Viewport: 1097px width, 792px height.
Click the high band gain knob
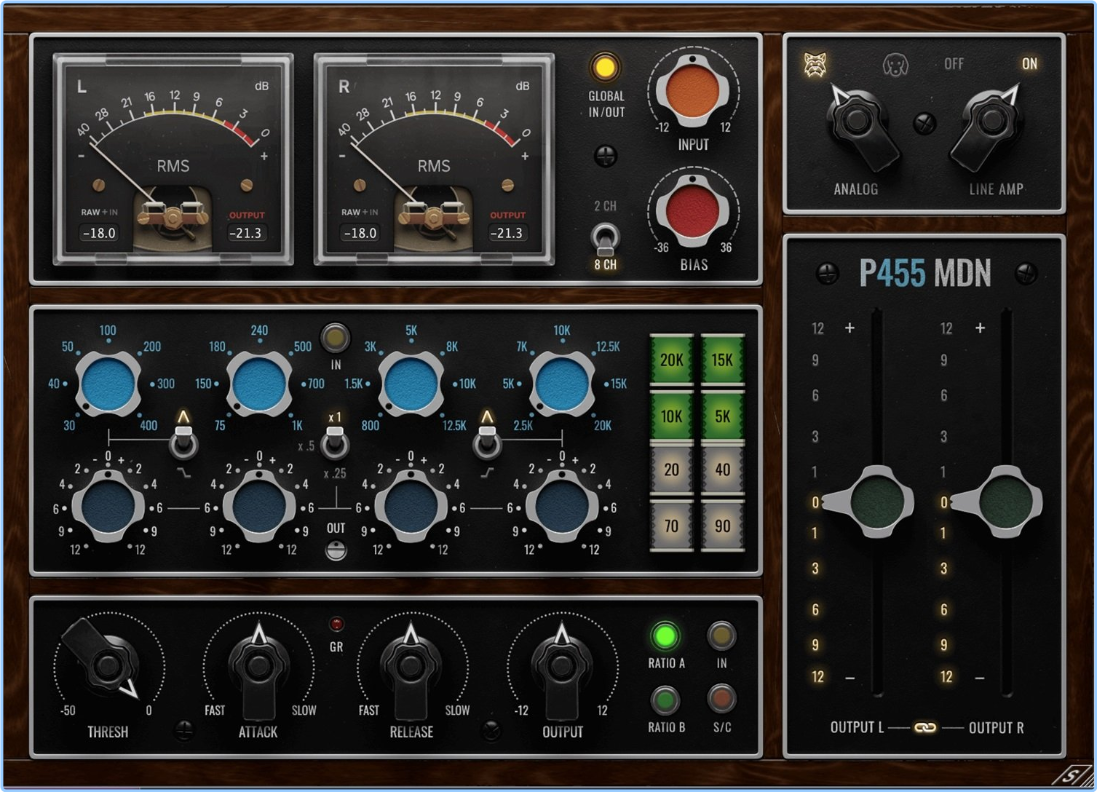(562, 507)
